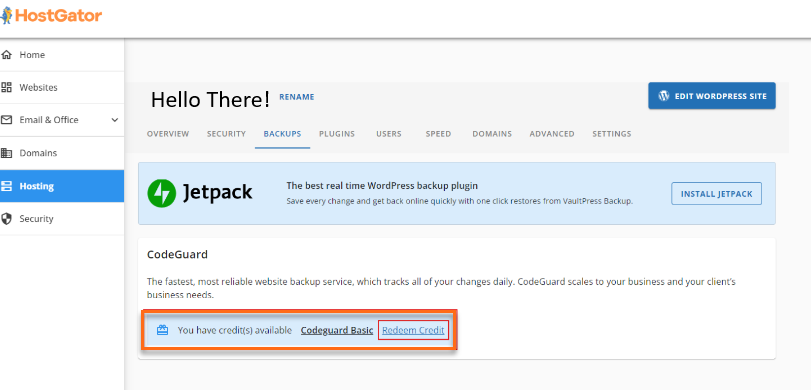The width and height of the screenshot is (811, 390).
Task: Click the WordPress logo on edit button
Action: (664, 96)
